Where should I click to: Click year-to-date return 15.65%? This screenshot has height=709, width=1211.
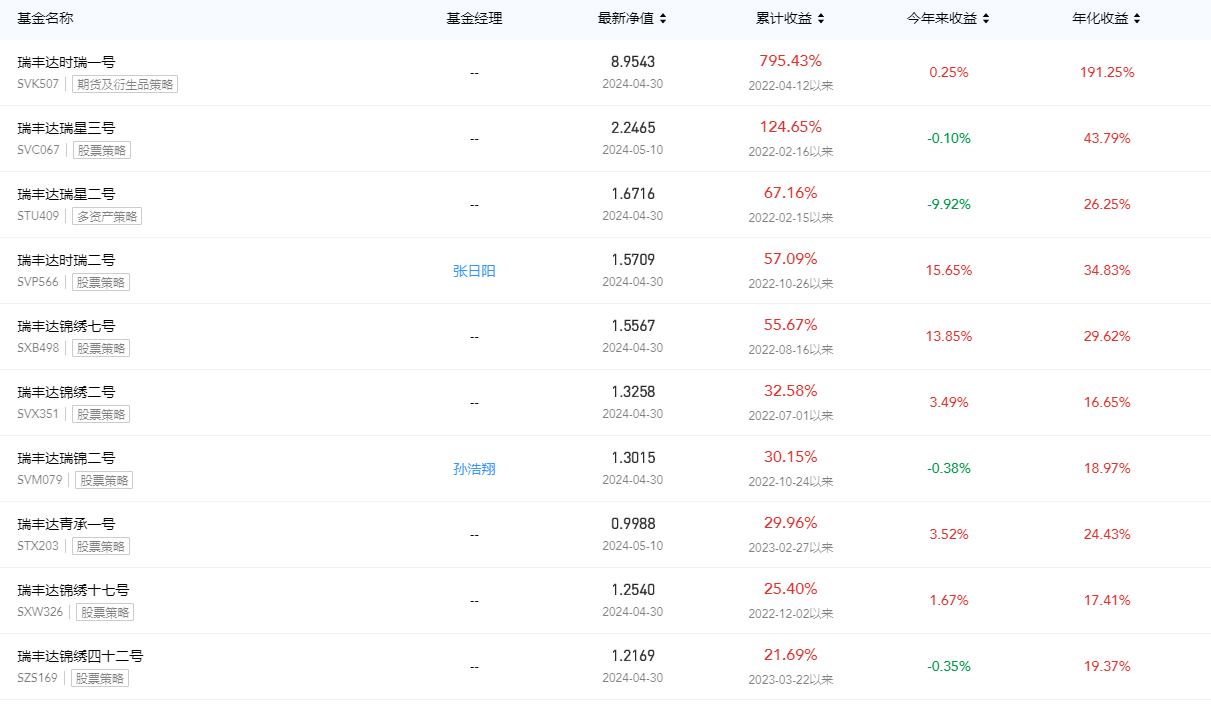click(949, 270)
